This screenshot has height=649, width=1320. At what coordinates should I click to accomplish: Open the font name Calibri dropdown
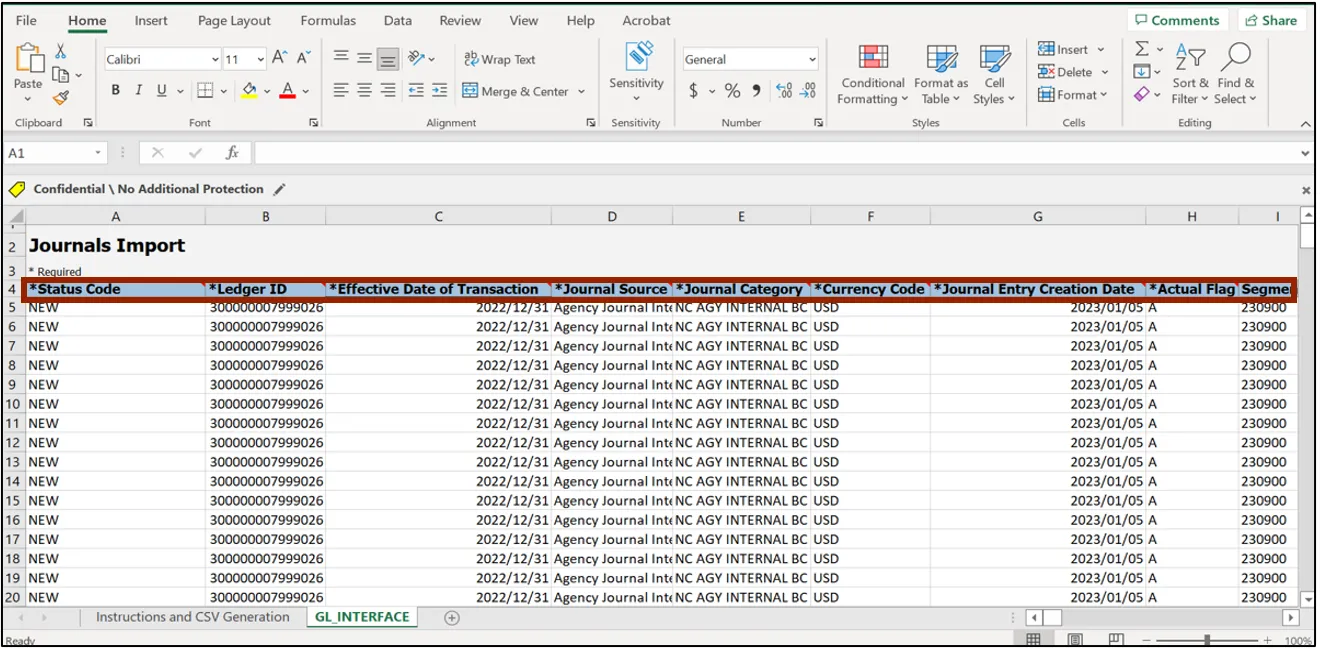click(x=215, y=60)
